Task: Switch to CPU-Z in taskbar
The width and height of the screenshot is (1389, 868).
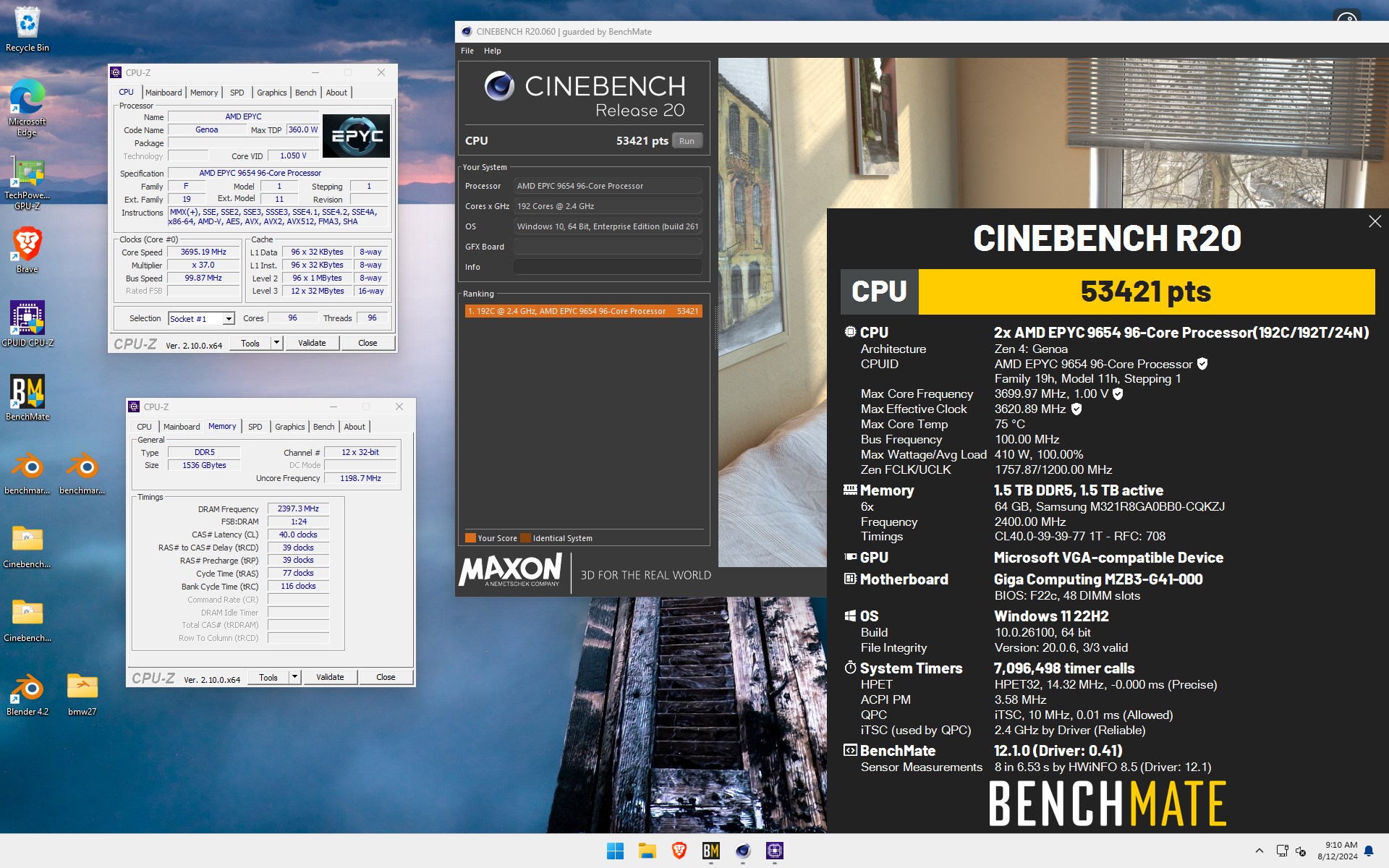Action: pyautogui.click(x=774, y=851)
